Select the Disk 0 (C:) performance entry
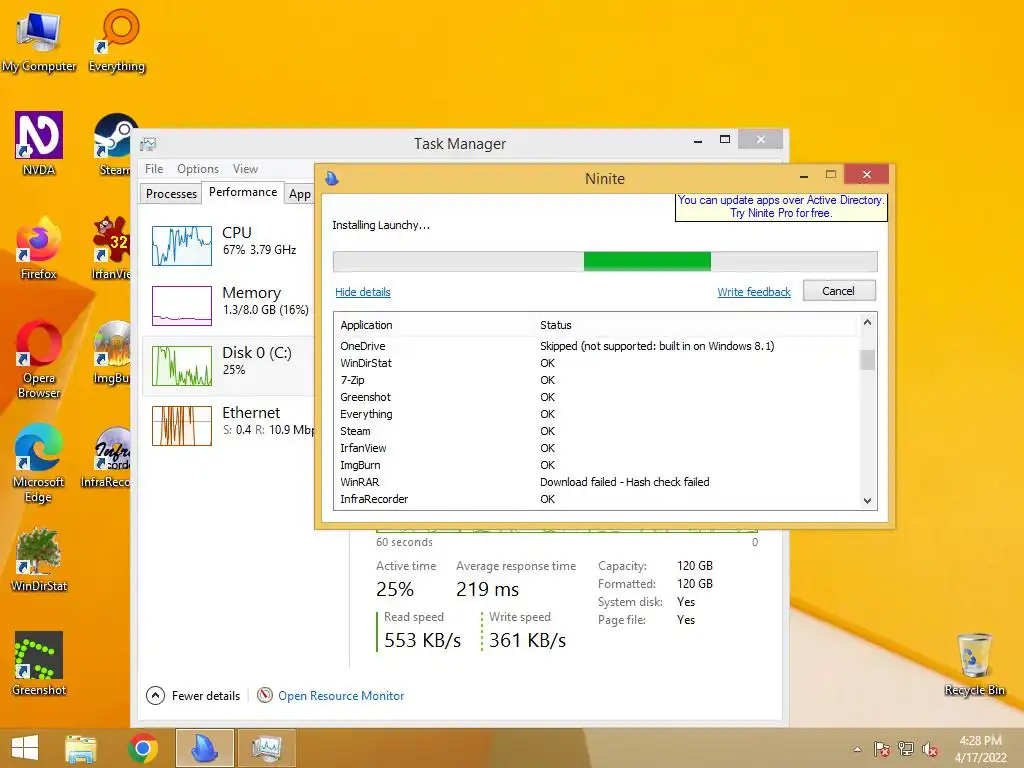Image resolution: width=1024 pixels, height=768 pixels. [229, 366]
